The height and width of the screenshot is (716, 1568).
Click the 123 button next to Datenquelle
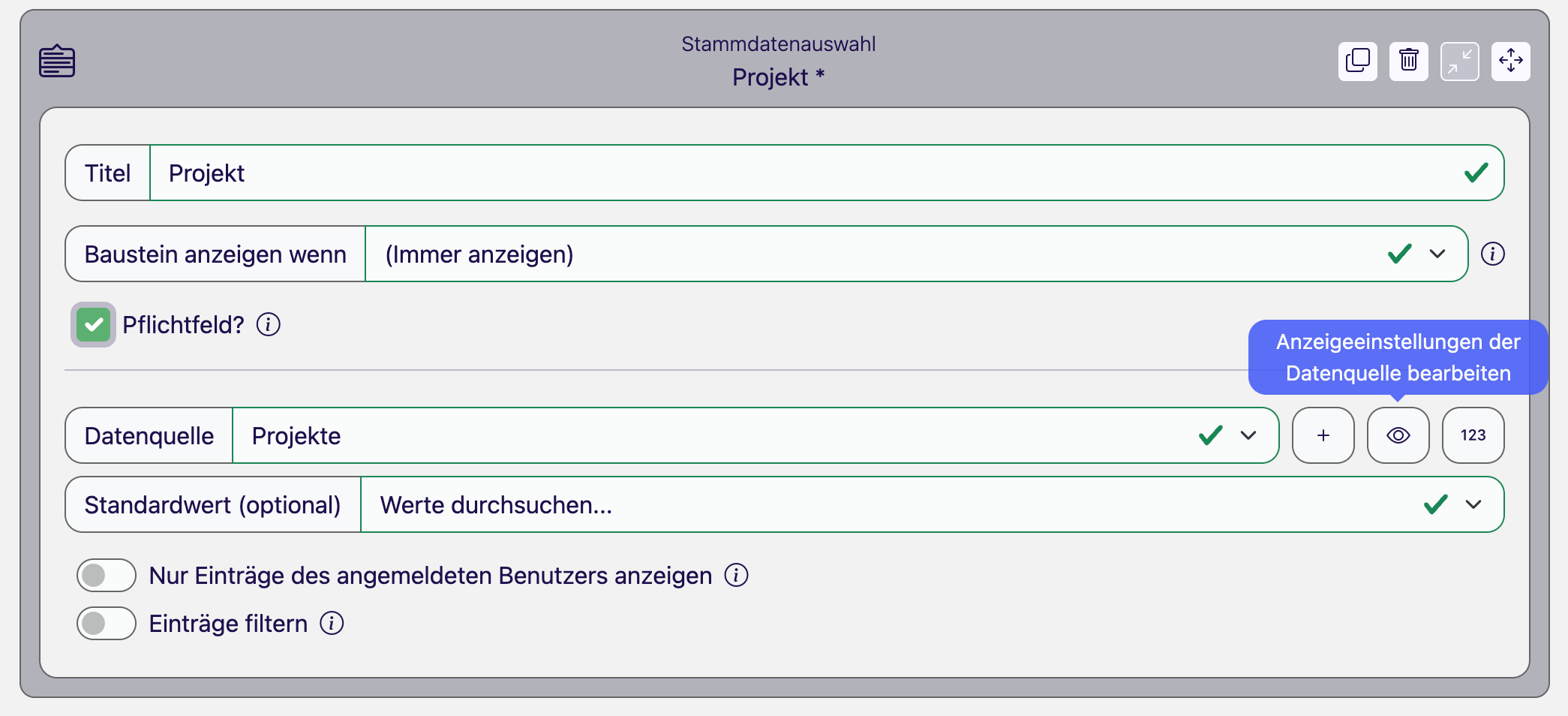pyautogui.click(x=1473, y=435)
